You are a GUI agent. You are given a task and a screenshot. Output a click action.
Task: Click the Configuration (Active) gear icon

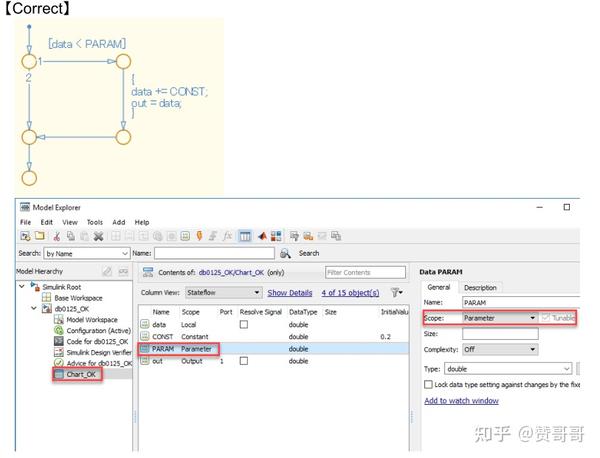click(x=59, y=330)
